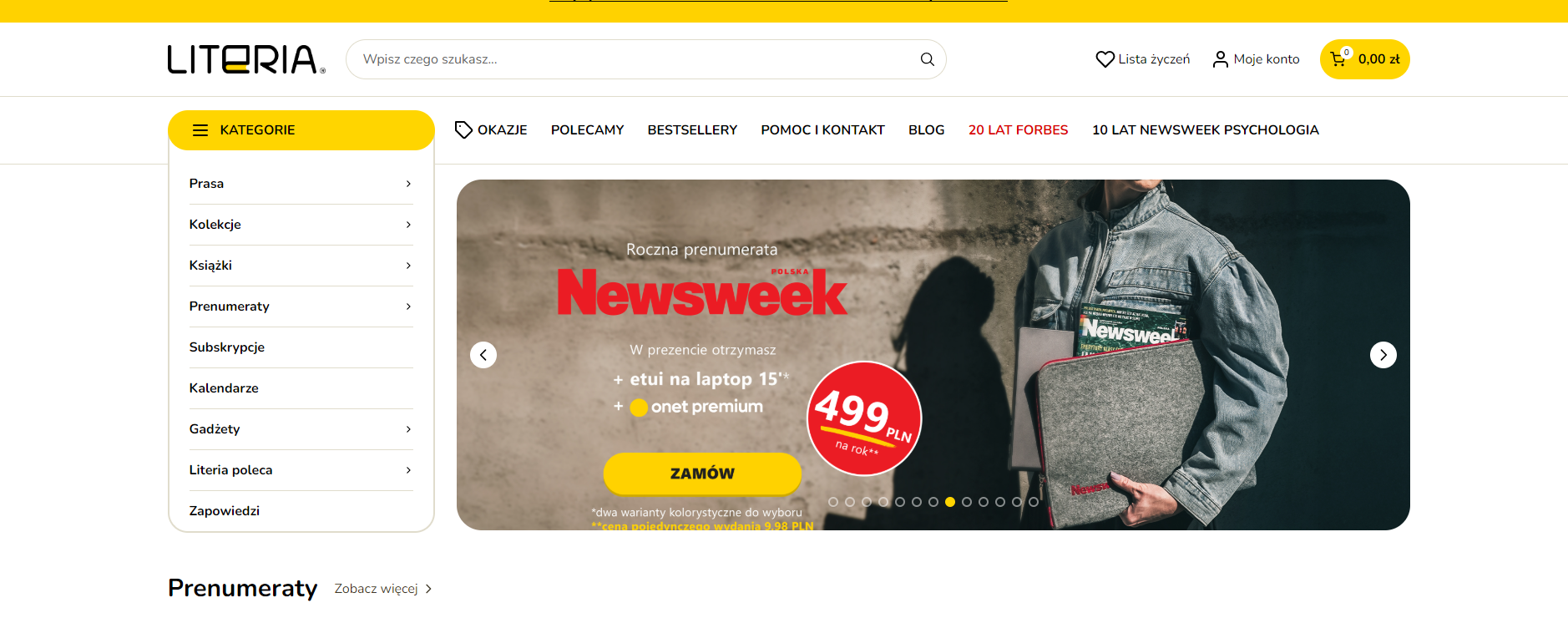Image resolution: width=1568 pixels, height=618 pixels.
Task: Open the Bestsellery menu item
Action: (x=692, y=130)
